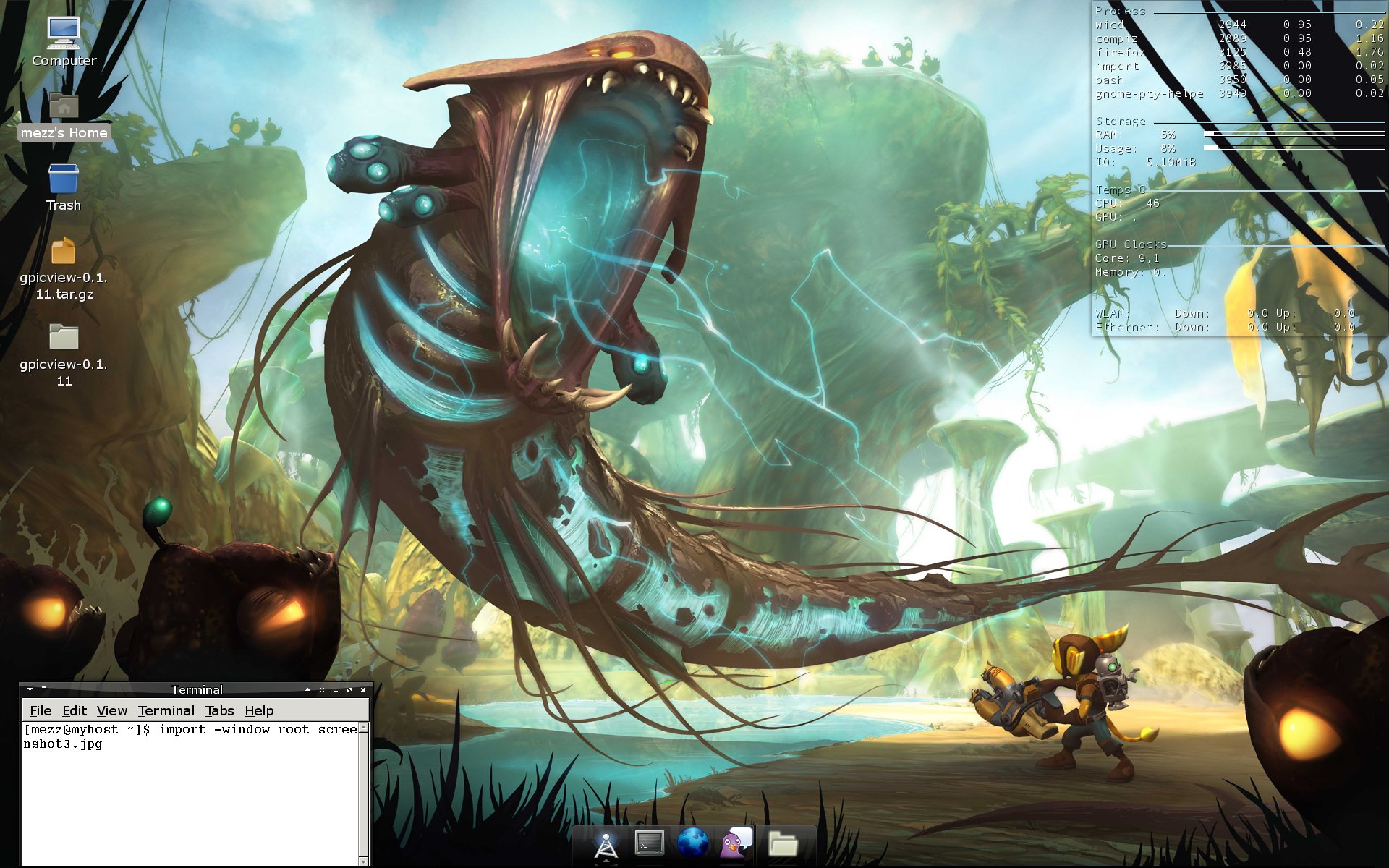Screen dimensions: 1389x868
Task: Click the four-dot button in Terminal titlebar
Action: (322, 690)
